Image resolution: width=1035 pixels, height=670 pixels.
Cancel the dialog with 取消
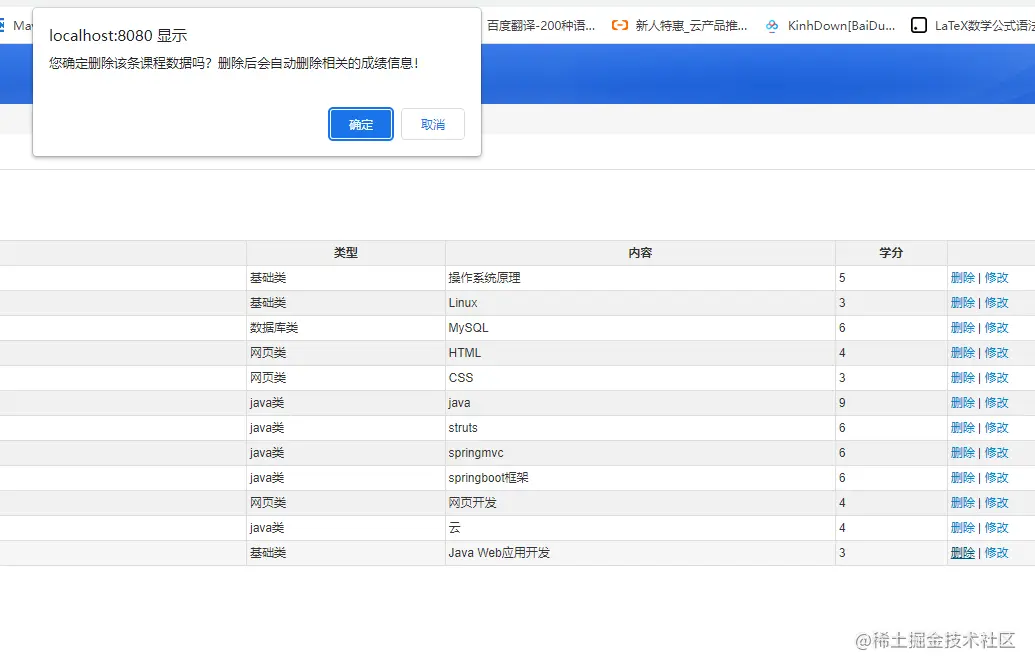point(432,124)
